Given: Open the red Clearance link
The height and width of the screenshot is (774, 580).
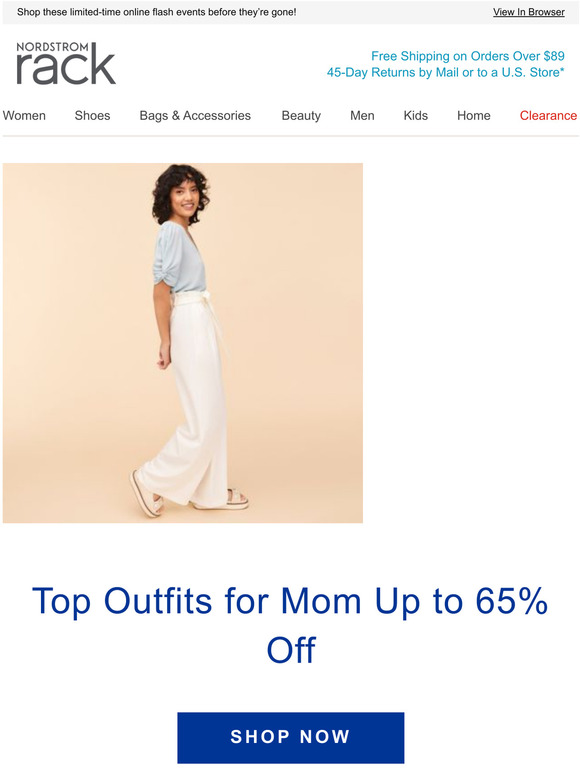Looking at the screenshot, I should tap(548, 116).
